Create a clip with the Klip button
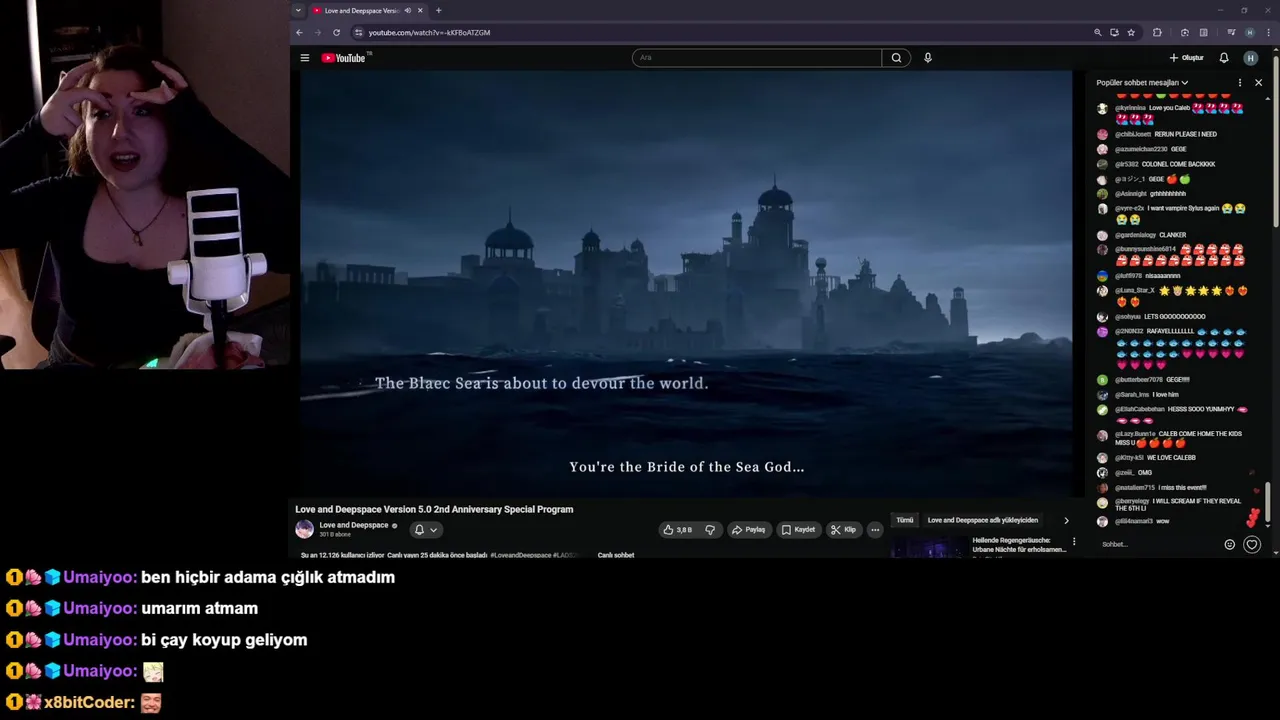Viewport: 1280px width, 720px height. tap(843, 530)
